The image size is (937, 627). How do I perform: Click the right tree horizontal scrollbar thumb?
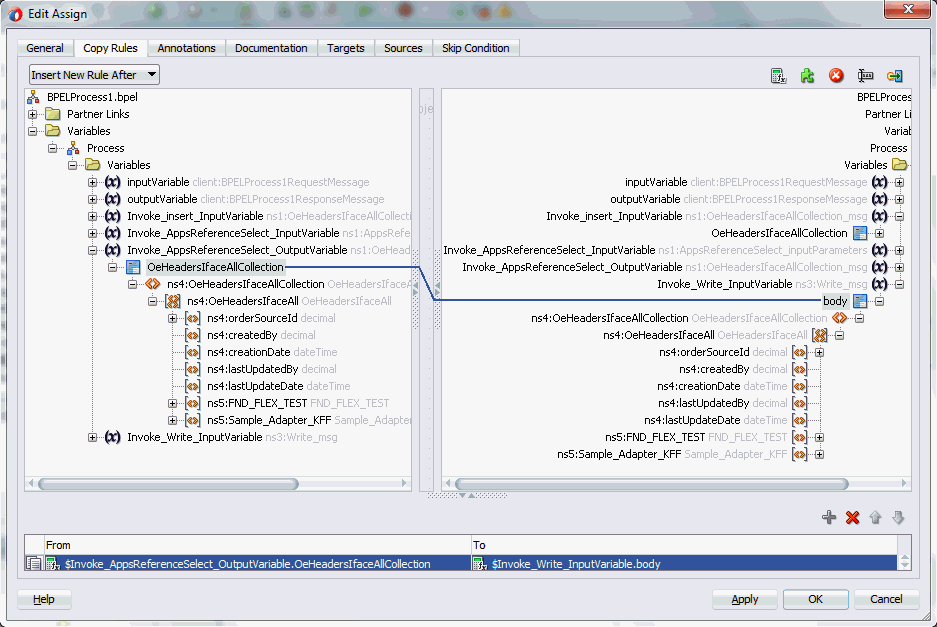point(652,484)
